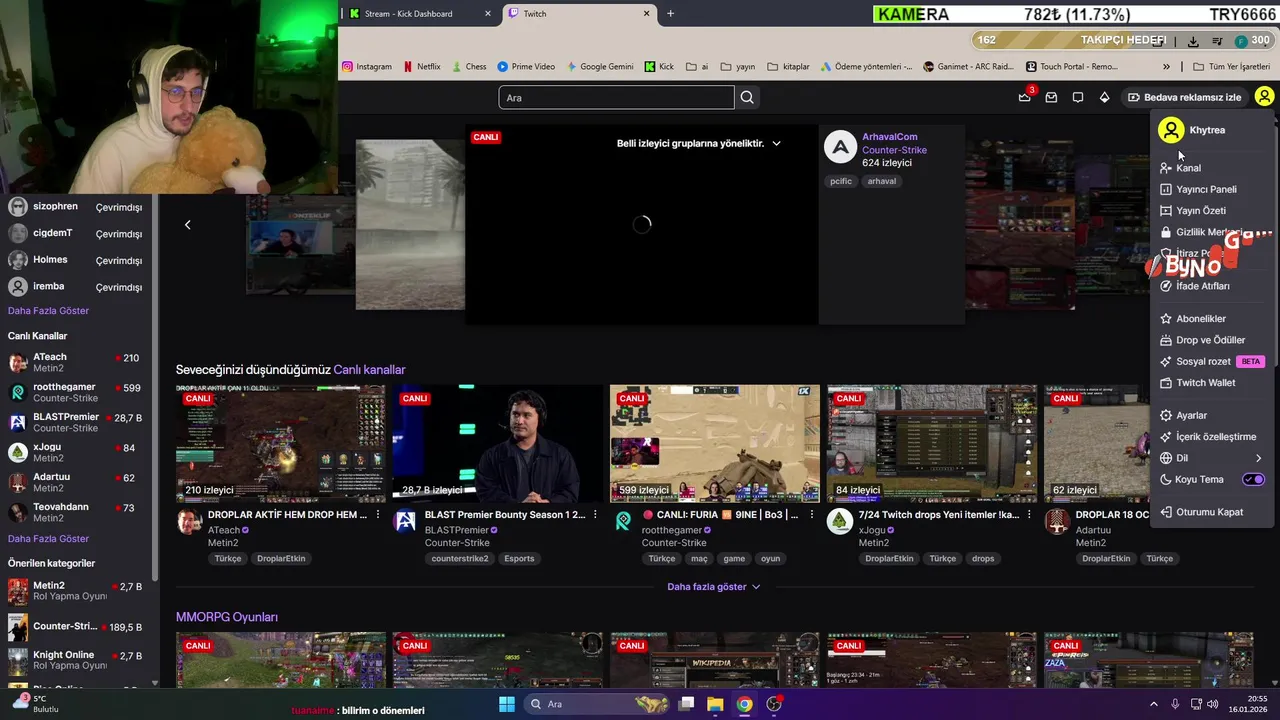
Task: Show more followed channels via first Daha Fazla Göster
Action: (48, 311)
